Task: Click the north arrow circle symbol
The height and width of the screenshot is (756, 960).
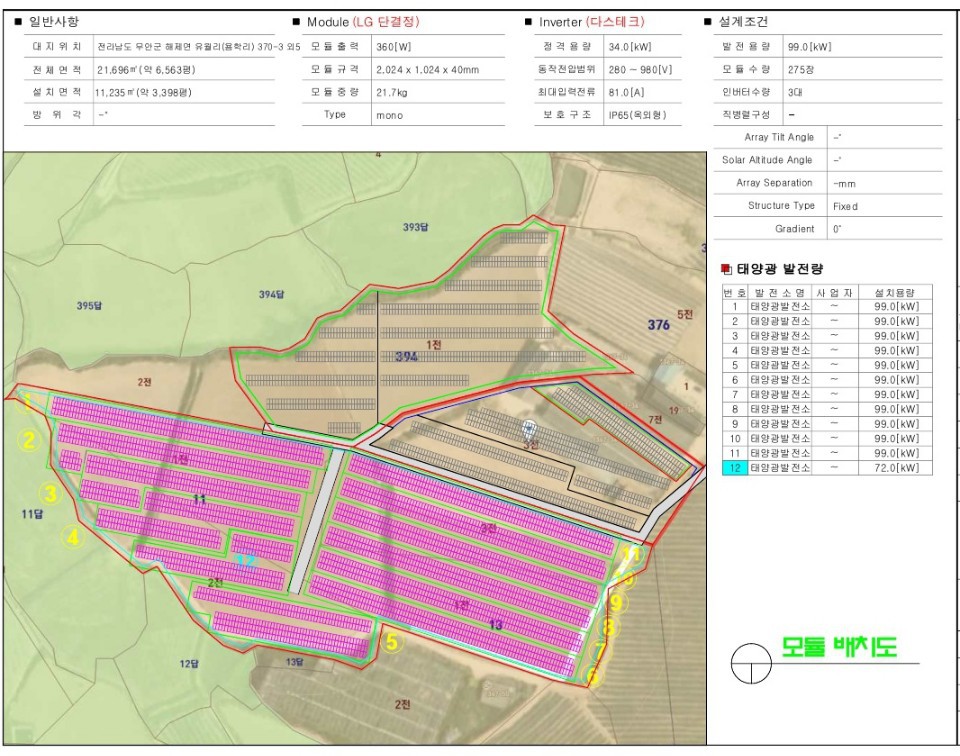Action: point(751,663)
